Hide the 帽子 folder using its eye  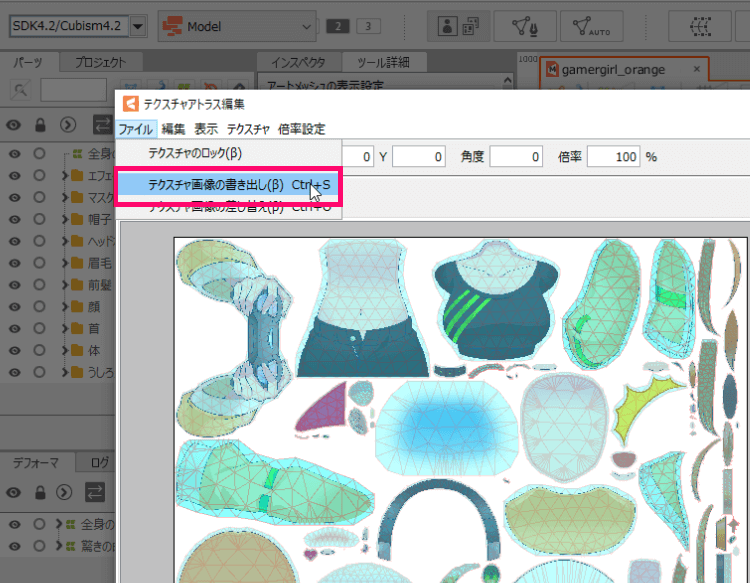pyautogui.click(x=14, y=220)
